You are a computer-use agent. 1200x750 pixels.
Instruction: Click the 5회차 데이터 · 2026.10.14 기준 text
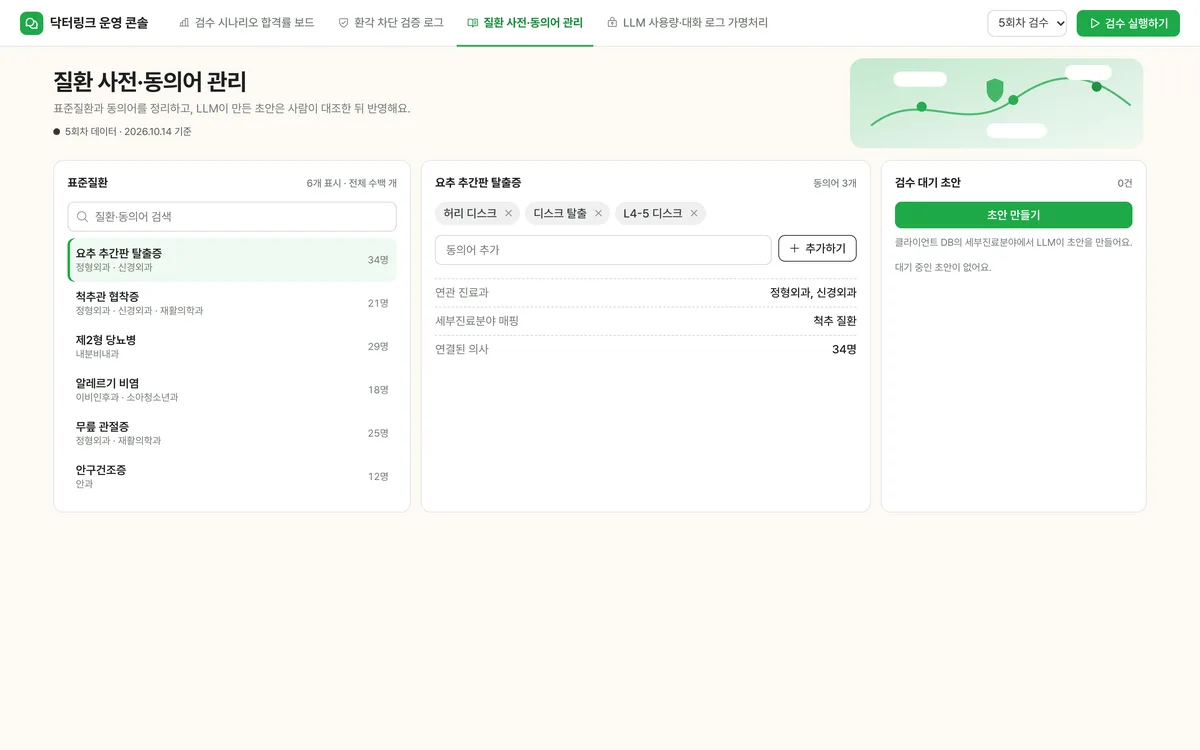point(128,131)
